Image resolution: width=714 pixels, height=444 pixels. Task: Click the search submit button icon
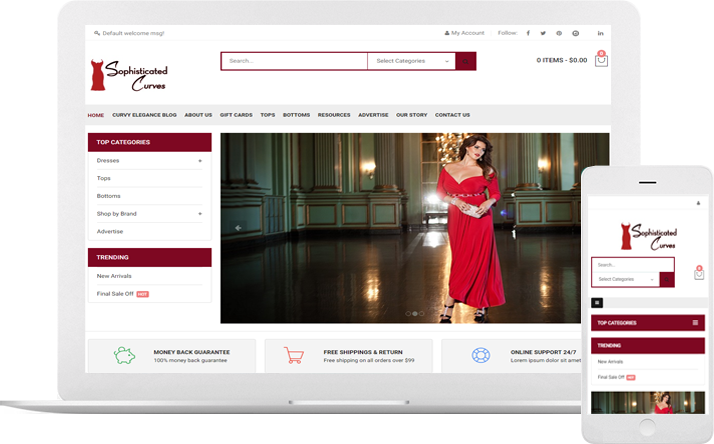tap(466, 61)
